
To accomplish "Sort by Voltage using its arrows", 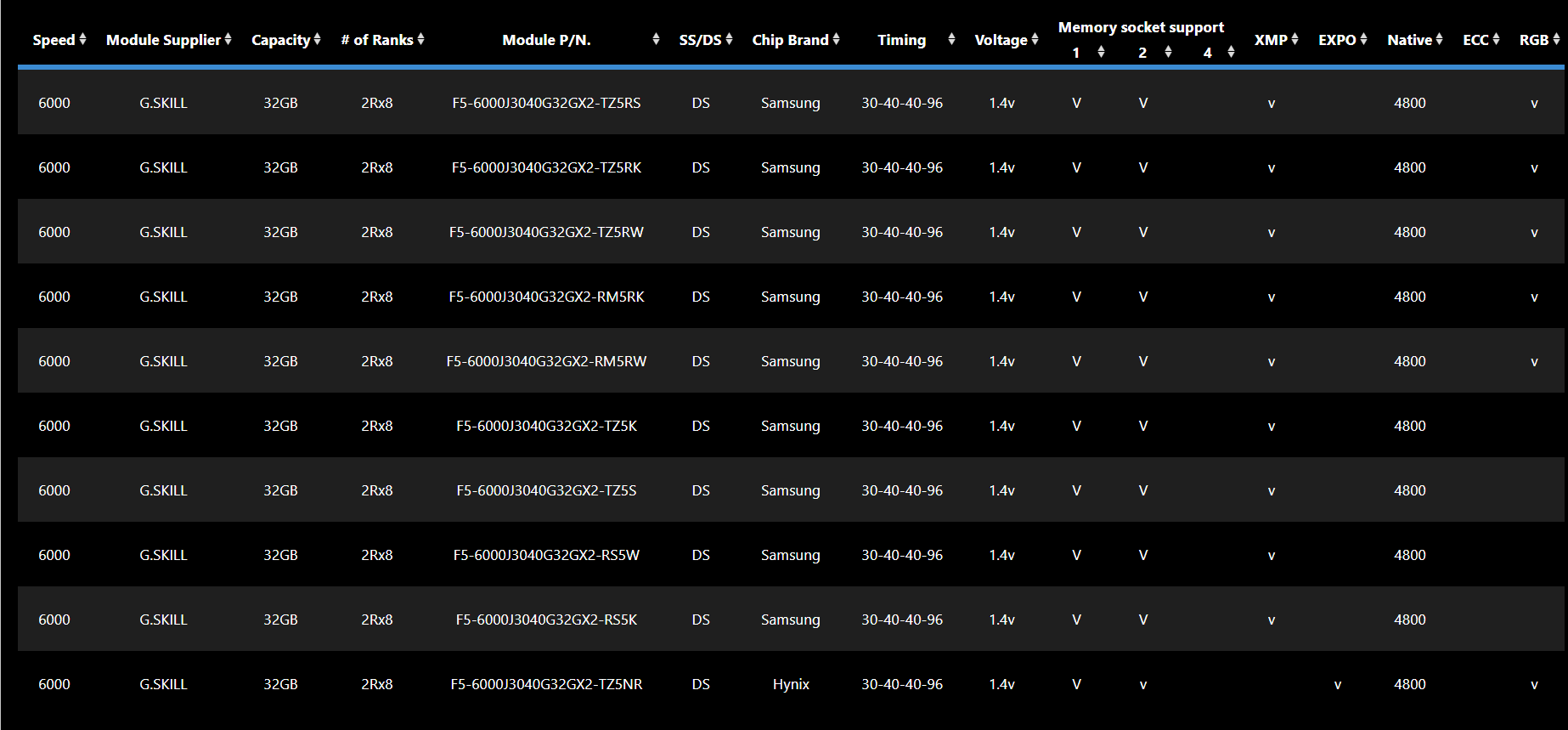I will (1035, 39).
